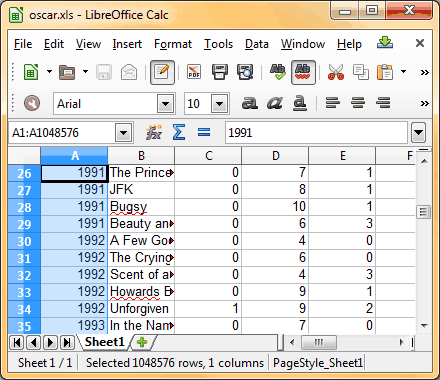This screenshot has width=440, height=380.
Task: Show more formatting toolbar buttons chevron
Action: point(424,103)
